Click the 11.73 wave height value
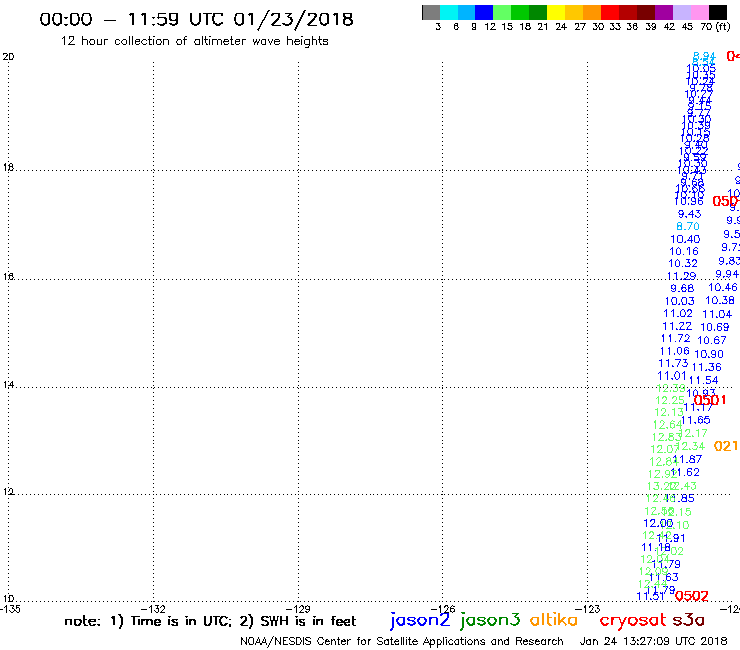Screen dimensions: 740x650 pyautogui.click(x=673, y=363)
